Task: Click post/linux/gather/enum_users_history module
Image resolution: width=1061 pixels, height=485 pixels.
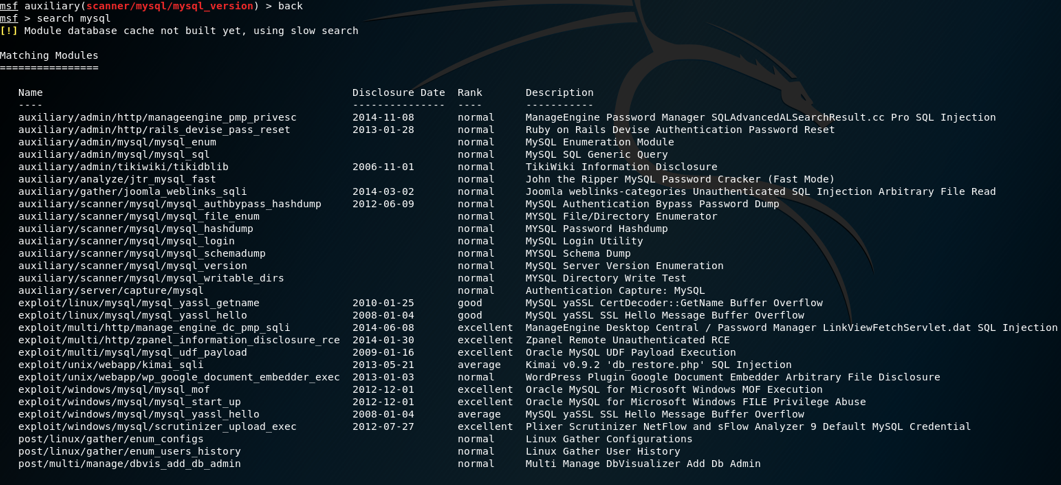Action: point(129,451)
